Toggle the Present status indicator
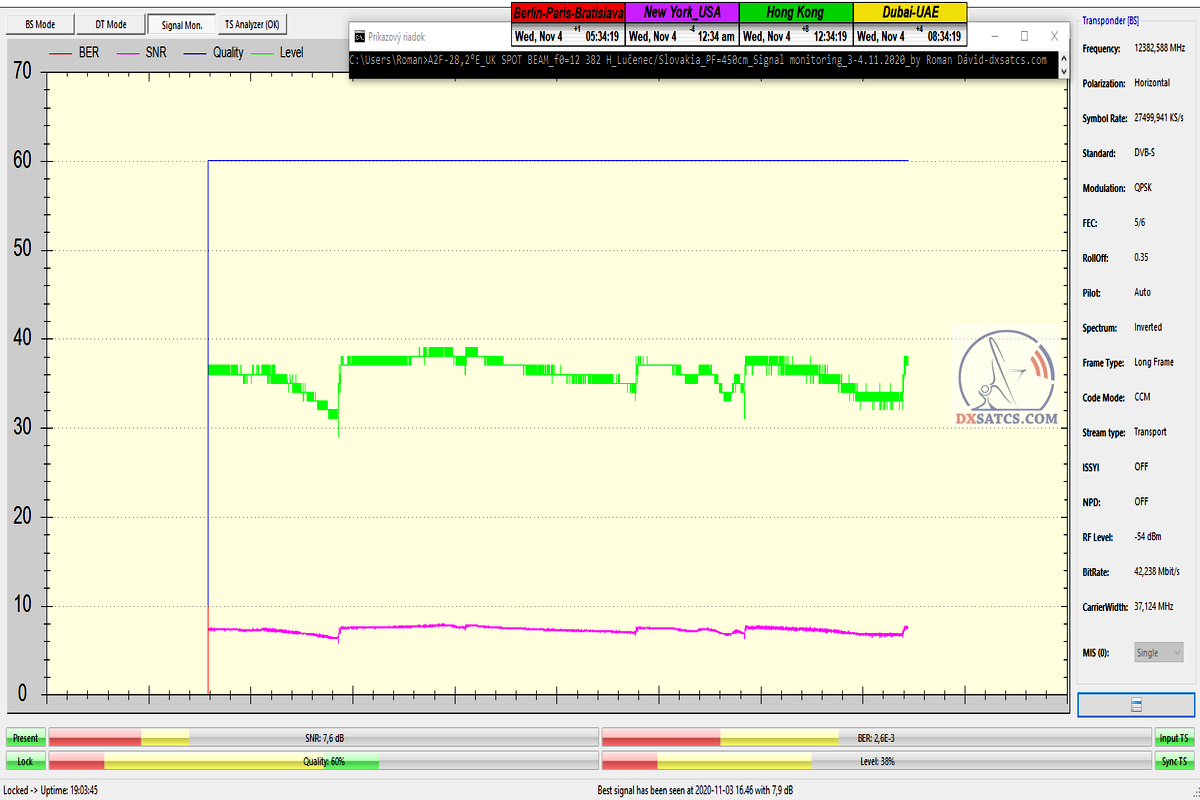The image size is (1200, 800). coord(25,738)
